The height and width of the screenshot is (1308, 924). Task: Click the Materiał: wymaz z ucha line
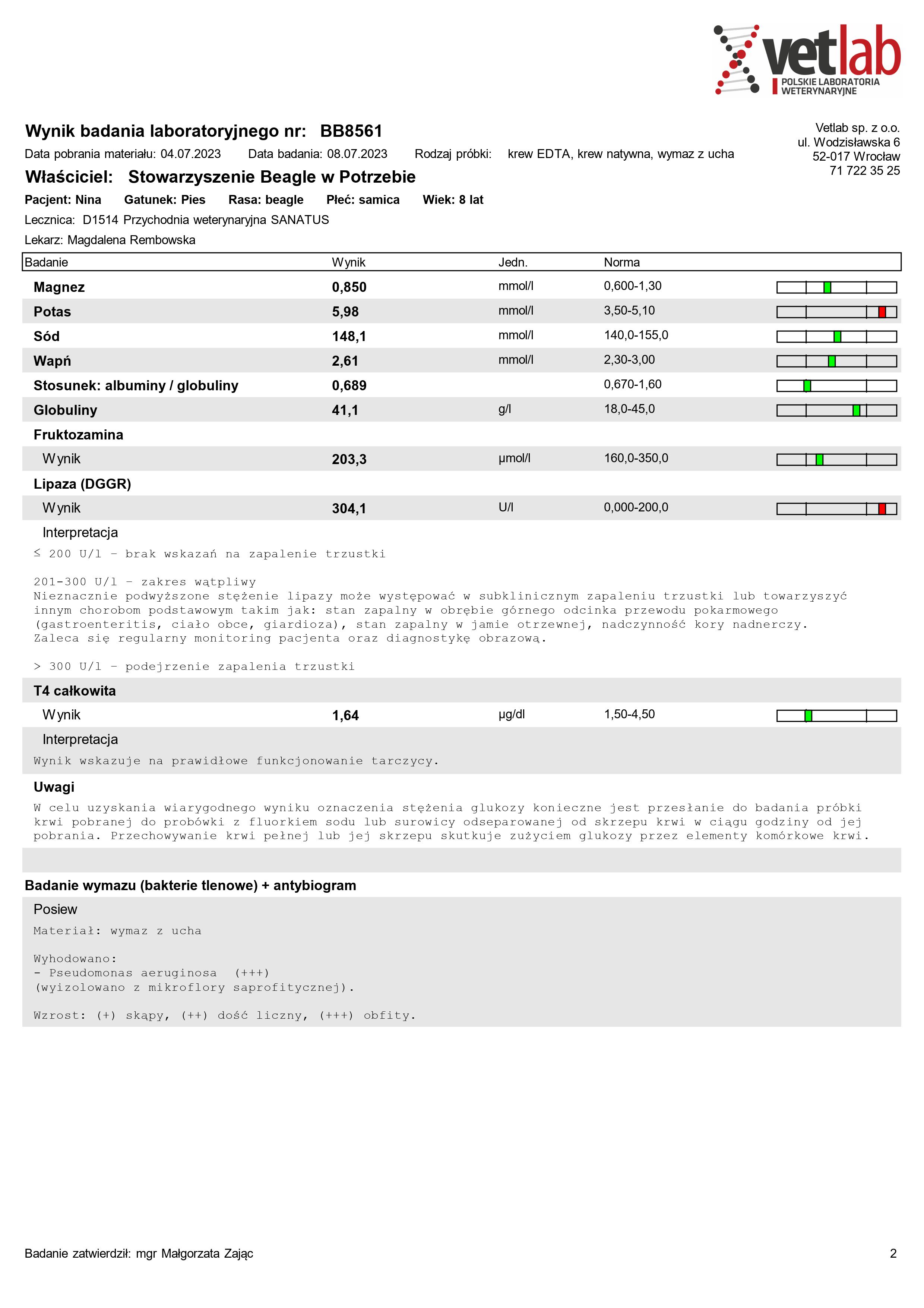pyautogui.click(x=117, y=931)
